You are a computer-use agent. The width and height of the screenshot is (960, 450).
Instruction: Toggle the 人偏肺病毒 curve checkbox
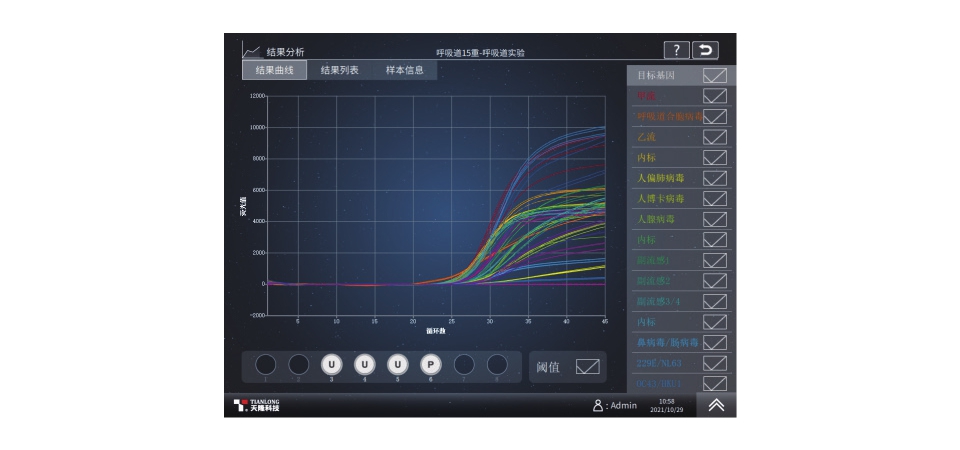point(715,178)
